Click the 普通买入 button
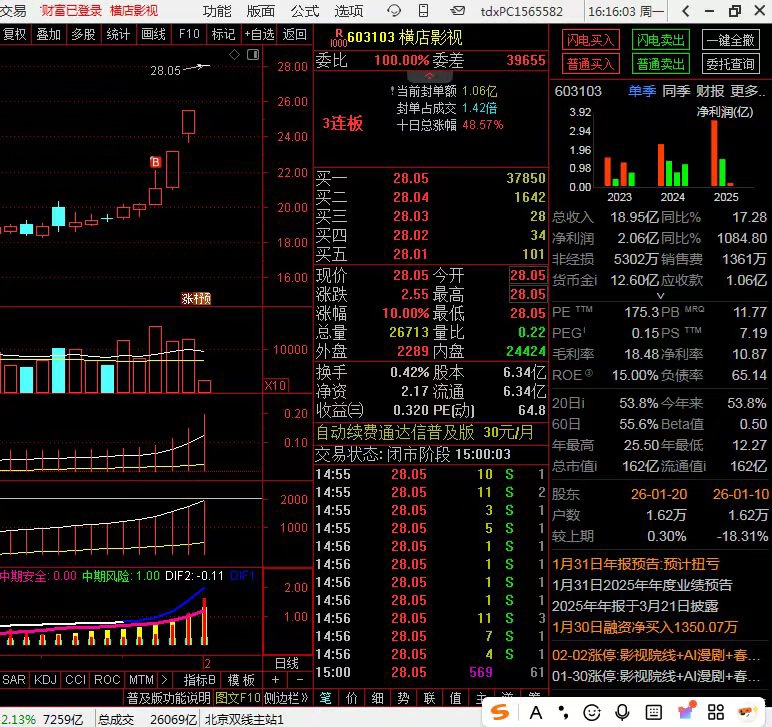Viewport: 772px width, 727px height. coord(590,64)
